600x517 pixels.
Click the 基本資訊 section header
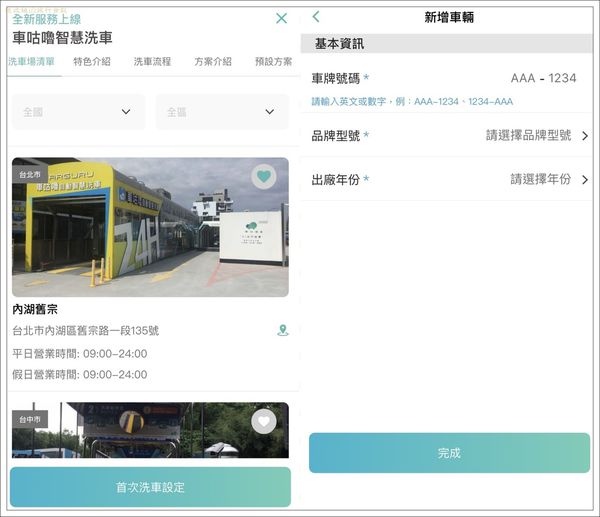[x=447, y=44]
